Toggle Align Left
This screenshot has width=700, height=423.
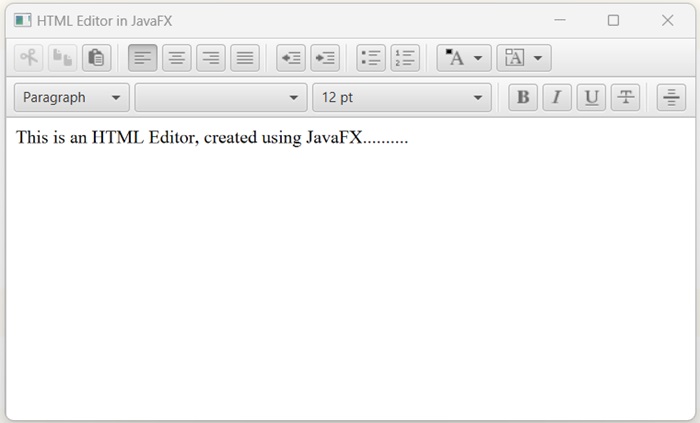click(x=142, y=58)
